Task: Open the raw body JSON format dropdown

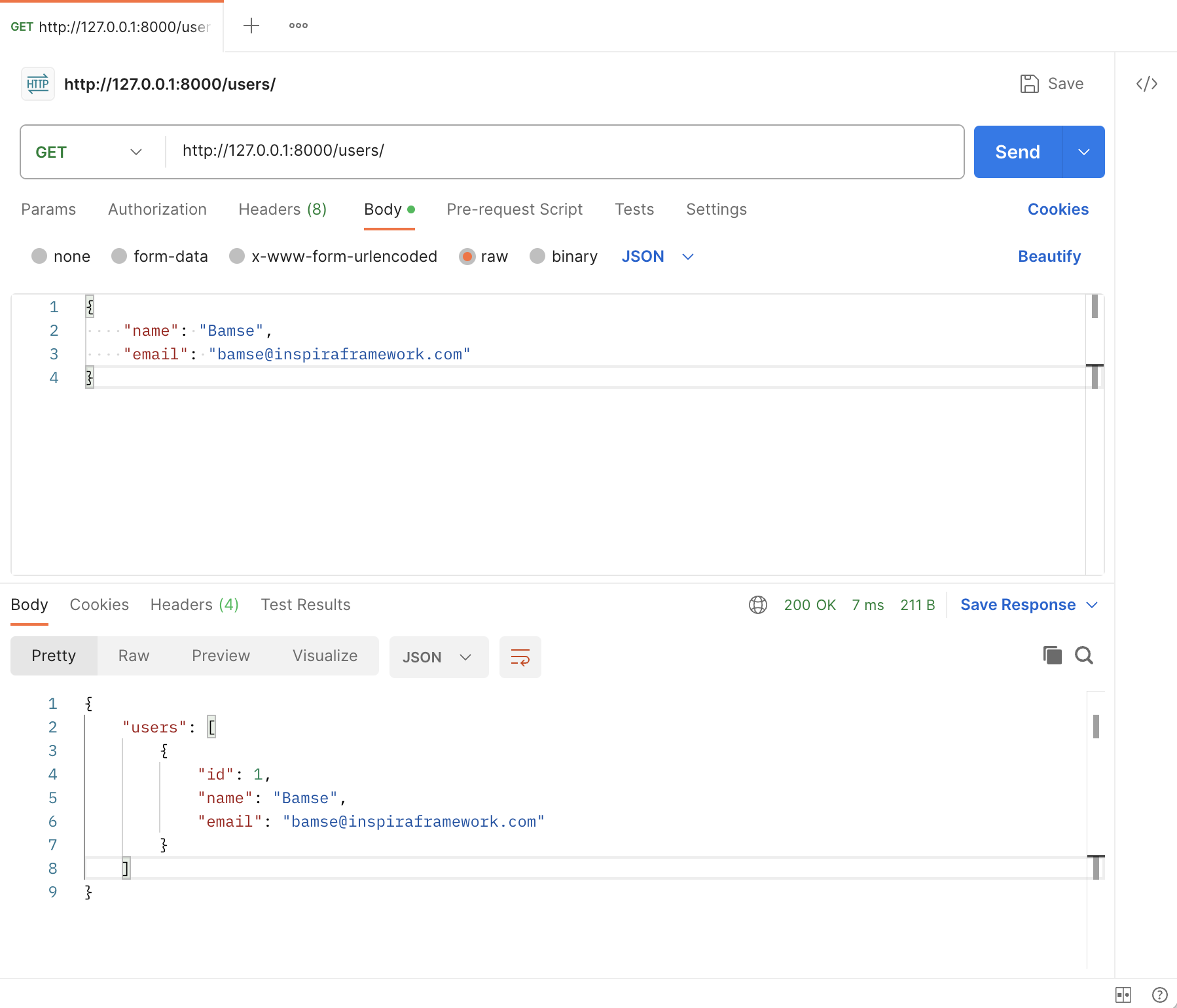Action: point(657,256)
